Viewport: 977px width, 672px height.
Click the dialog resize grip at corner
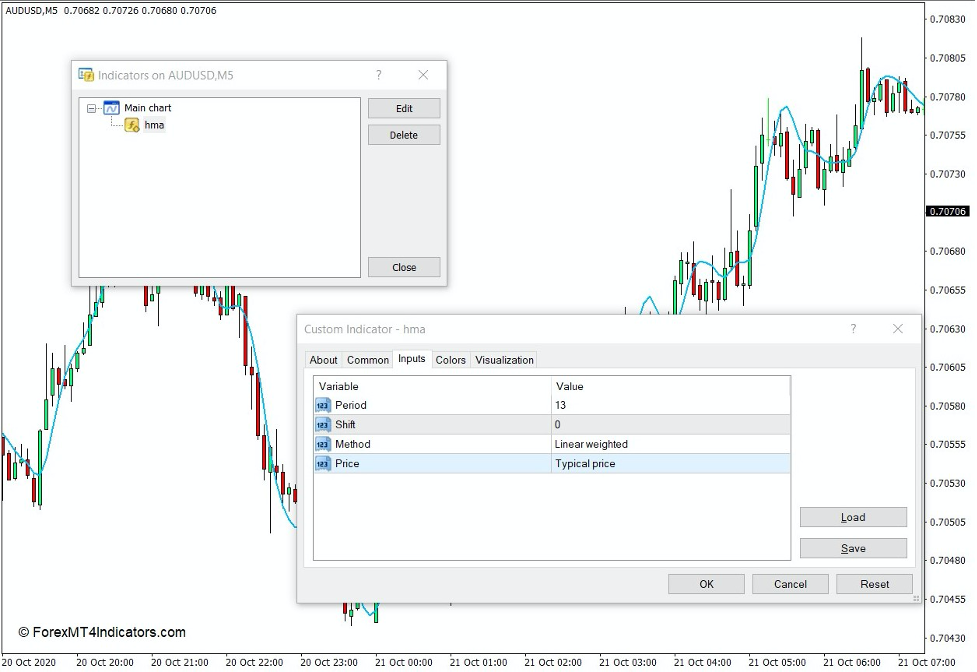click(x=916, y=599)
